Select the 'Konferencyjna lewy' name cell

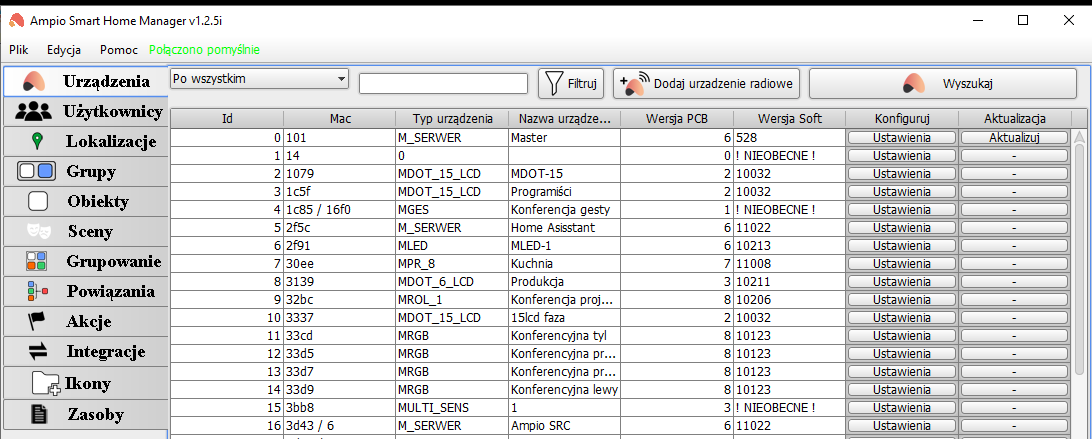click(565, 390)
